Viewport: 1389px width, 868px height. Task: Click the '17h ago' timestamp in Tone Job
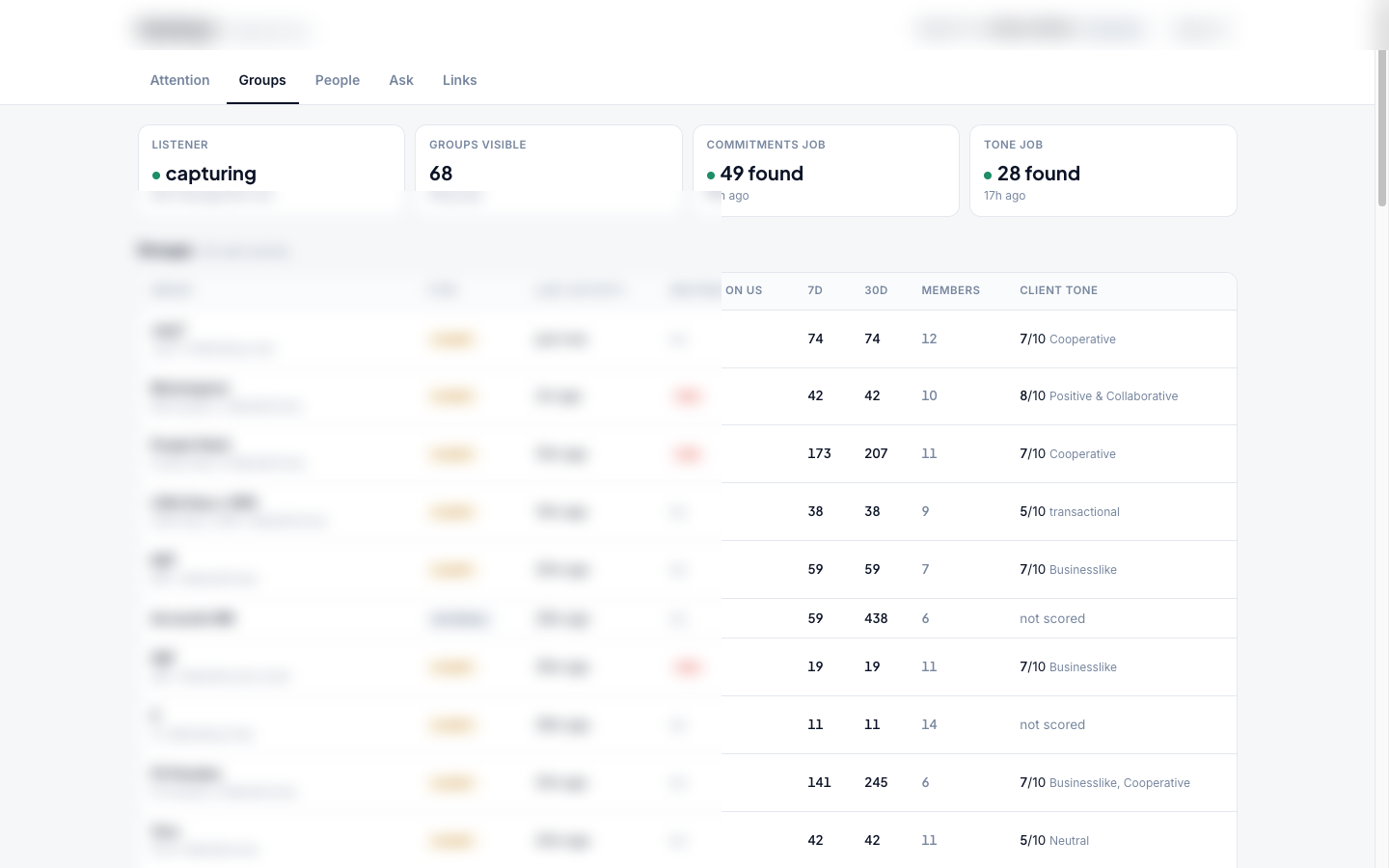(x=1004, y=196)
